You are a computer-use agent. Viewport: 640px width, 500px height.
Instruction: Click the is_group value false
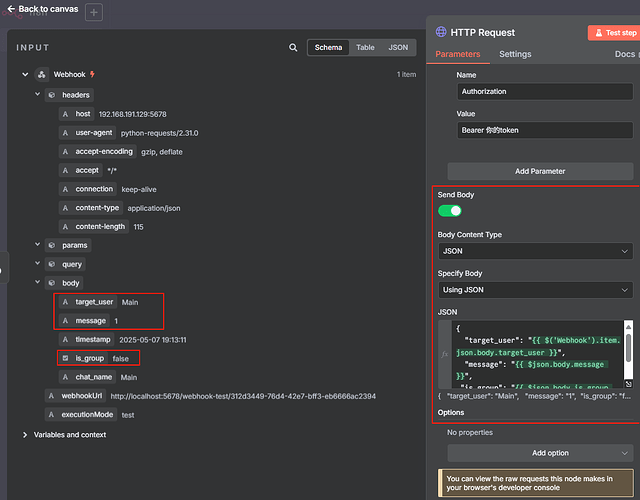(120, 359)
